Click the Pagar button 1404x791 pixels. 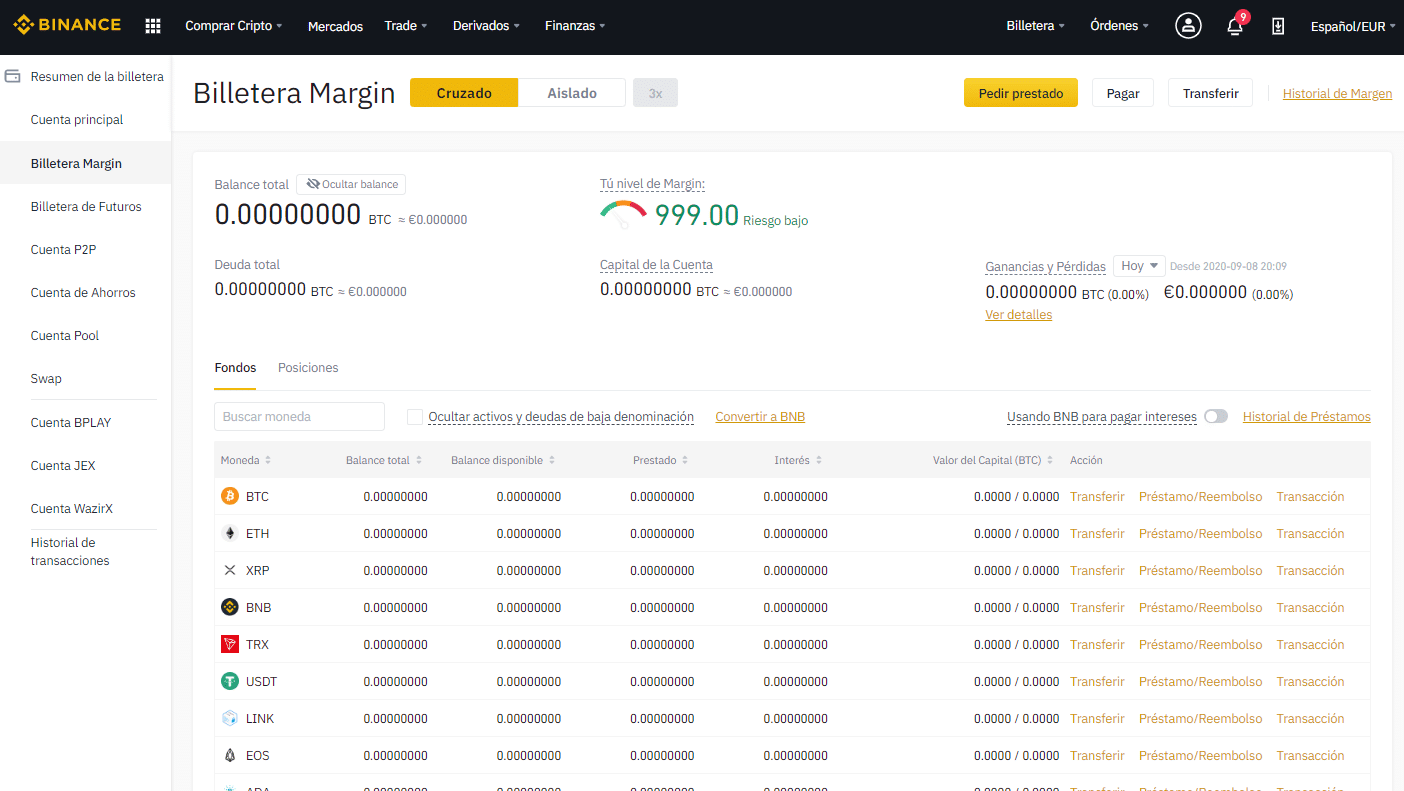1123,93
